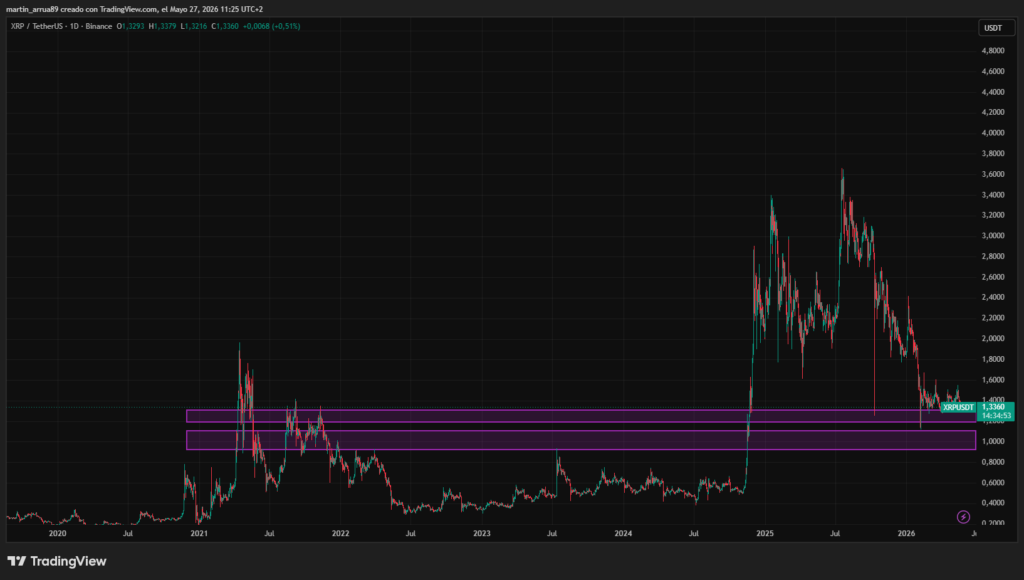
Task: Click the 4,8000 price axis label
Action: click(x=993, y=51)
